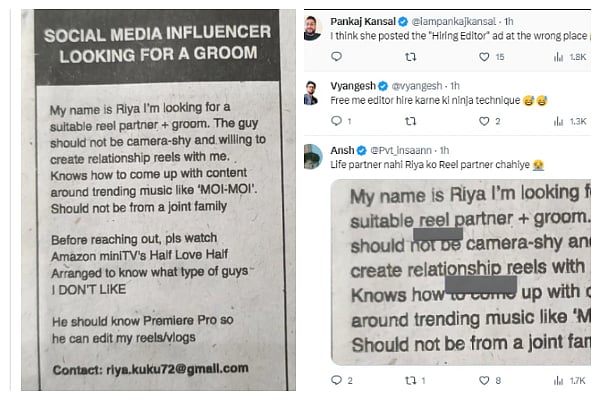Reply to Ansh's tweet
The image size is (600, 400).
click(x=336, y=380)
